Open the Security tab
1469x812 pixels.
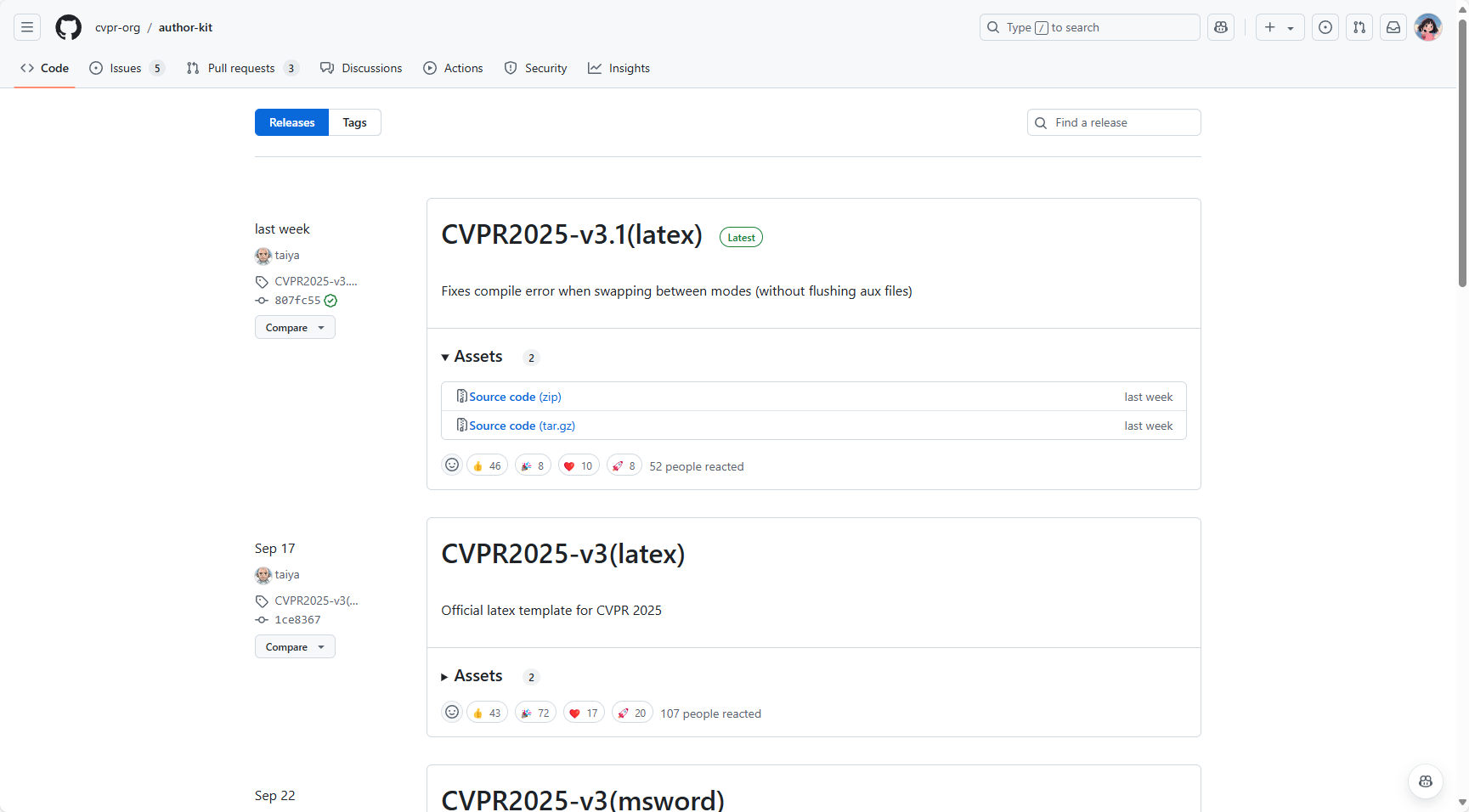(535, 68)
